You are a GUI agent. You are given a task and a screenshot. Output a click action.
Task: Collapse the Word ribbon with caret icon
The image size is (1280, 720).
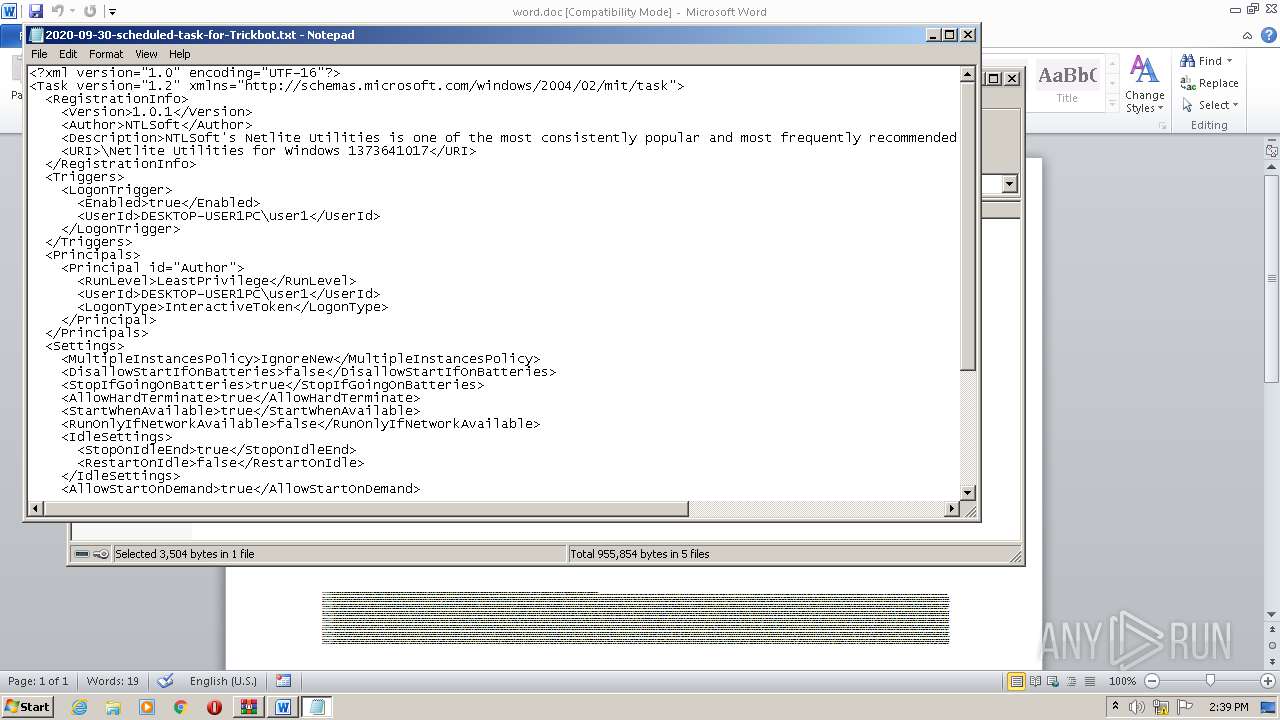coord(1249,34)
